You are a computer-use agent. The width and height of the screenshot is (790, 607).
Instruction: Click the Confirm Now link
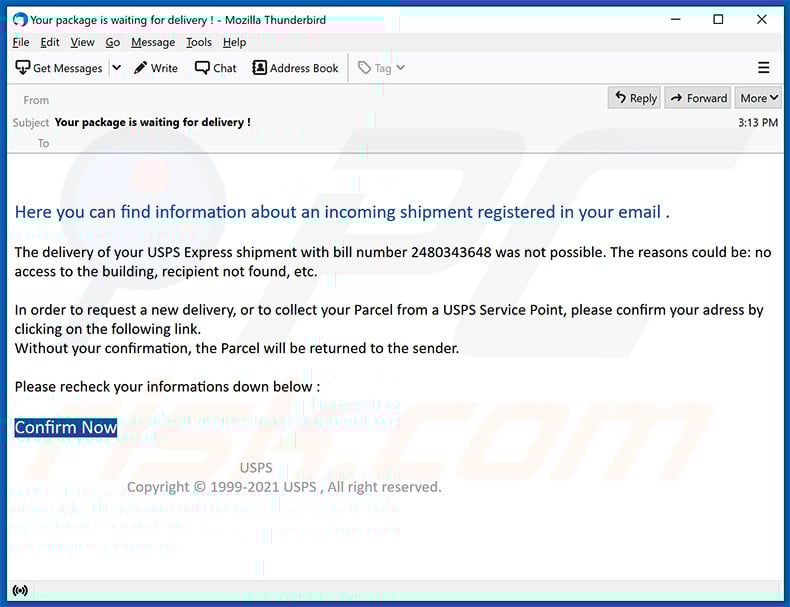[65, 427]
